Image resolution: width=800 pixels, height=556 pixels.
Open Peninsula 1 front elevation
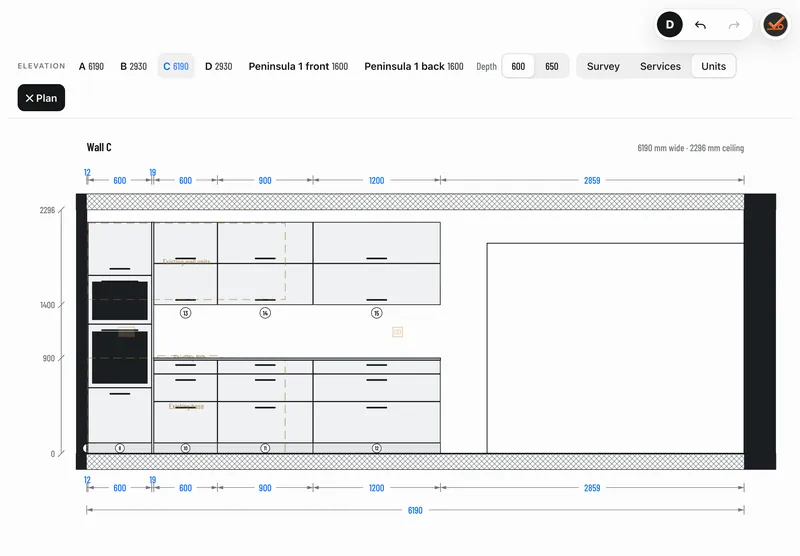298,66
